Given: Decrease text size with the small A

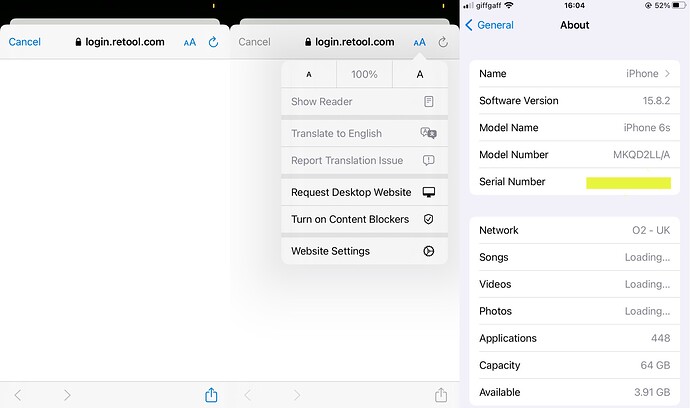Looking at the screenshot, I should (x=309, y=74).
